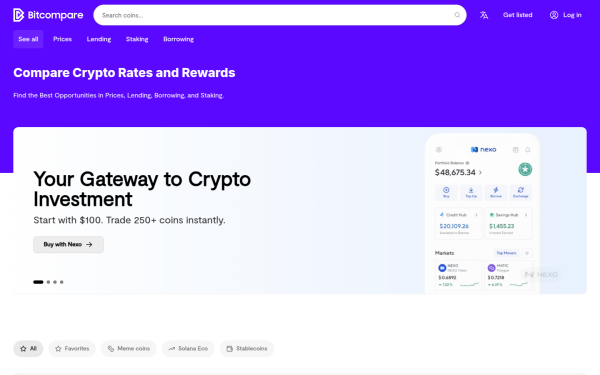This screenshot has width=600, height=375.
Task: Focus the Search coins input field
Action: pyautogui.click(x=280, y=15)
